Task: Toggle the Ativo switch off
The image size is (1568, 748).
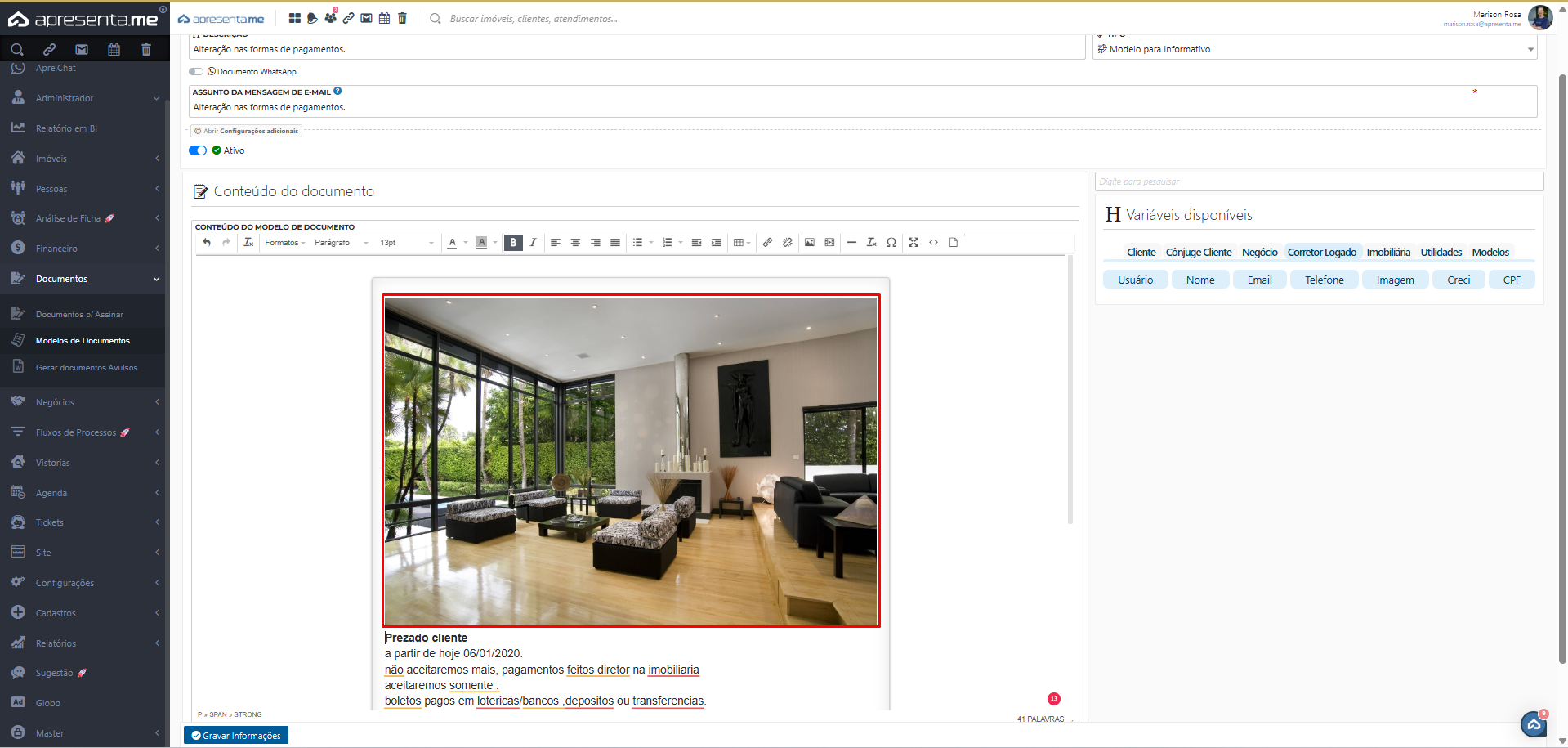Action: pyautogui.click(x=198, y=150)
